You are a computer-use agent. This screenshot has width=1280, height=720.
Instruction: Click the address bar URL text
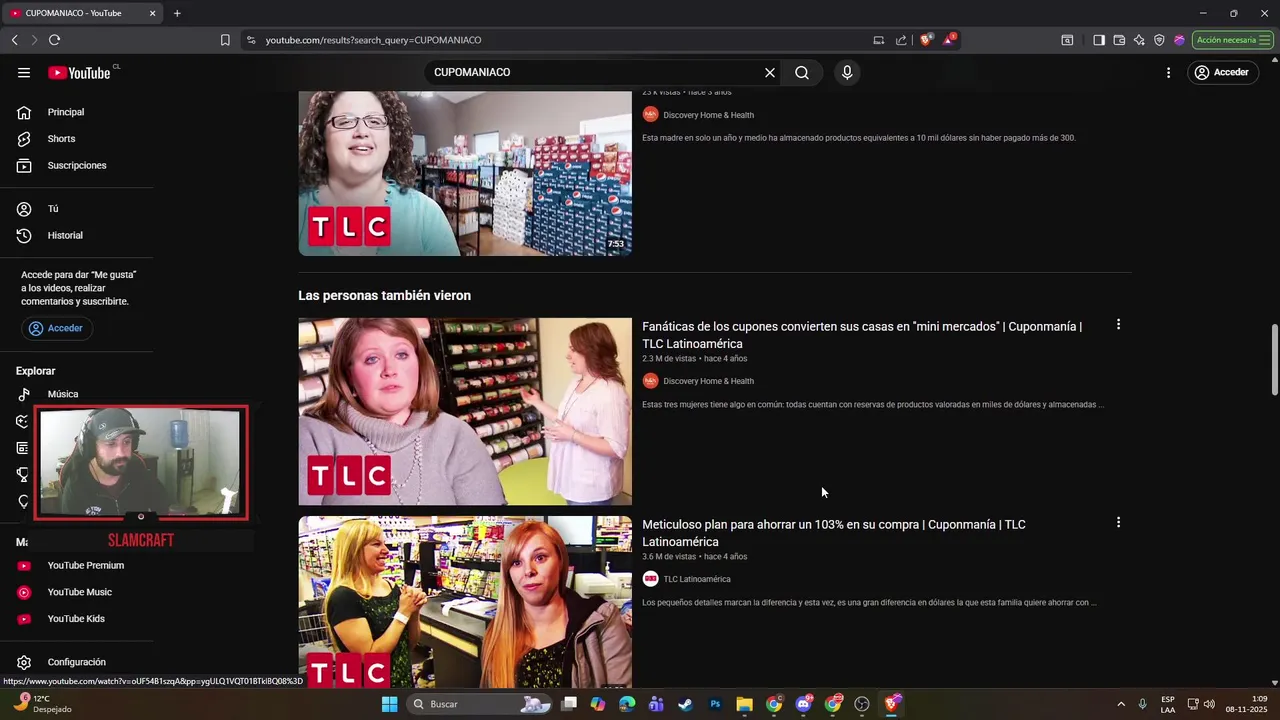click(x=373, y=40)
